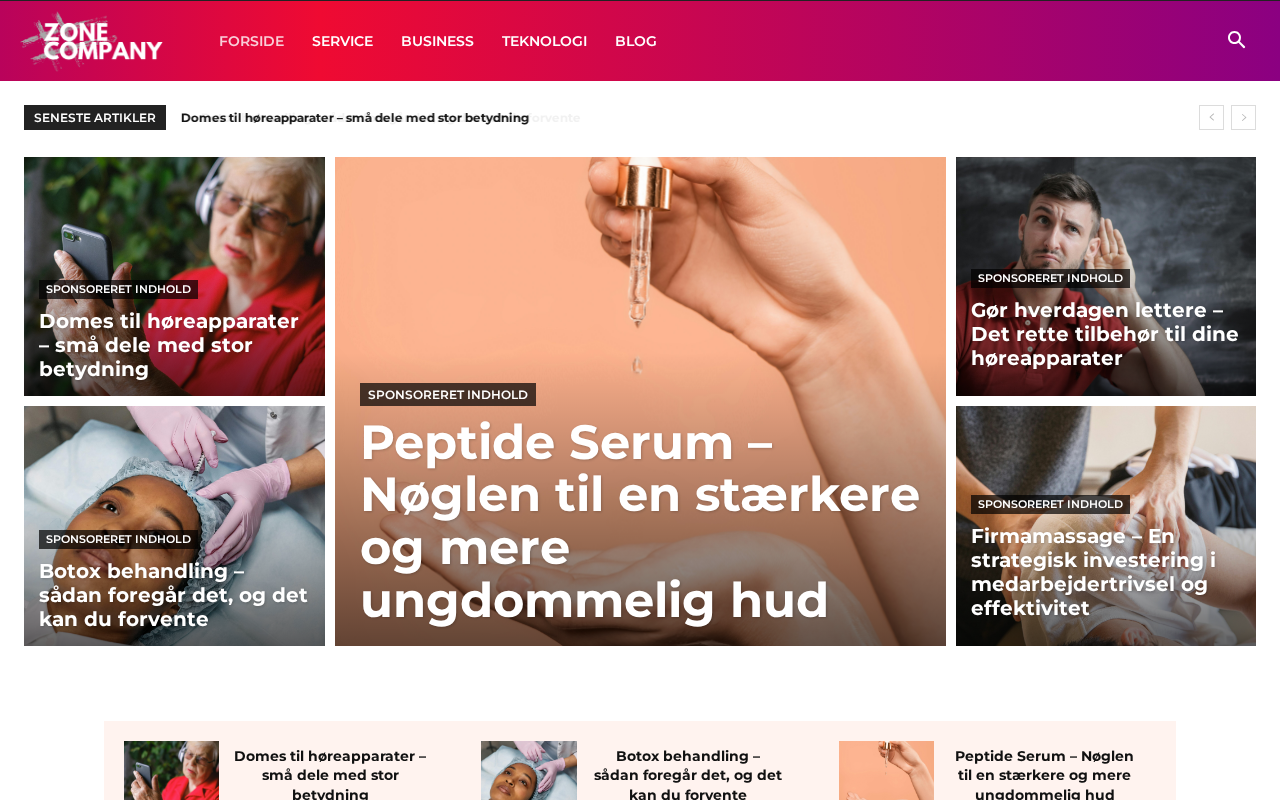Open the Peptide Serum link in the bottom list
Screen dimensions: 1280x800
pos(1044,775)
